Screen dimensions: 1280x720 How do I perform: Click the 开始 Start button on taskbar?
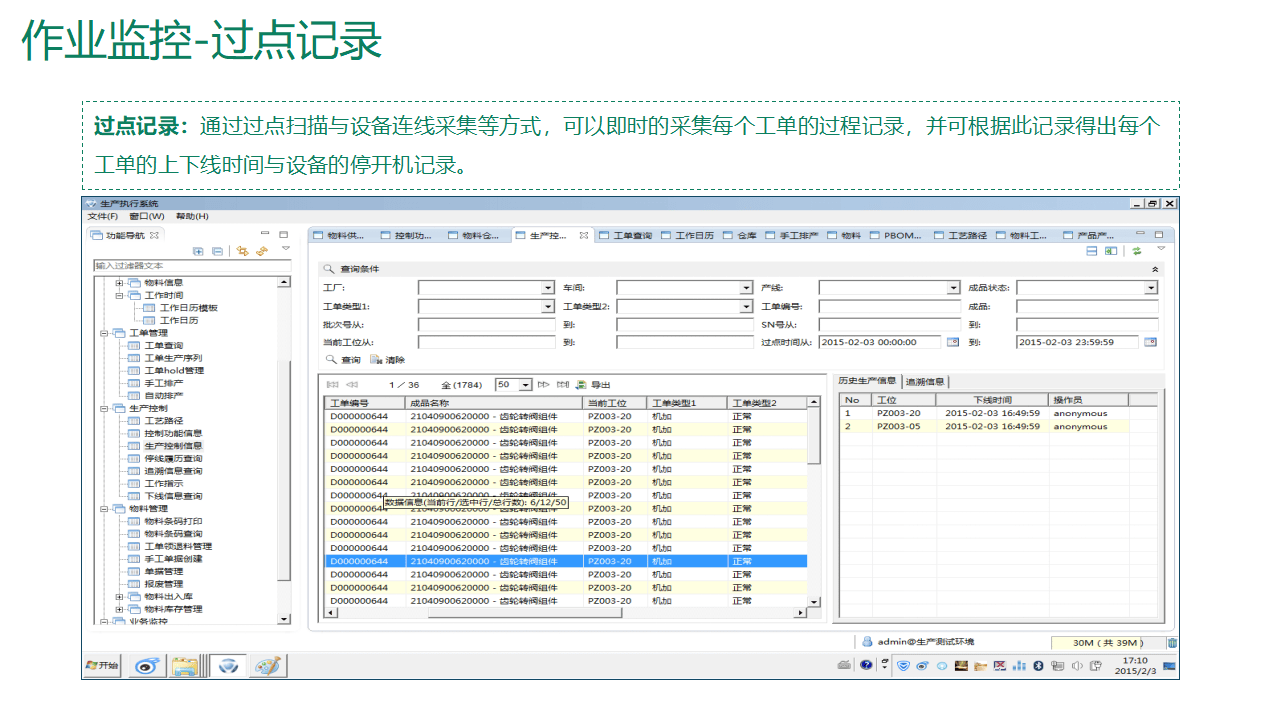102,665
